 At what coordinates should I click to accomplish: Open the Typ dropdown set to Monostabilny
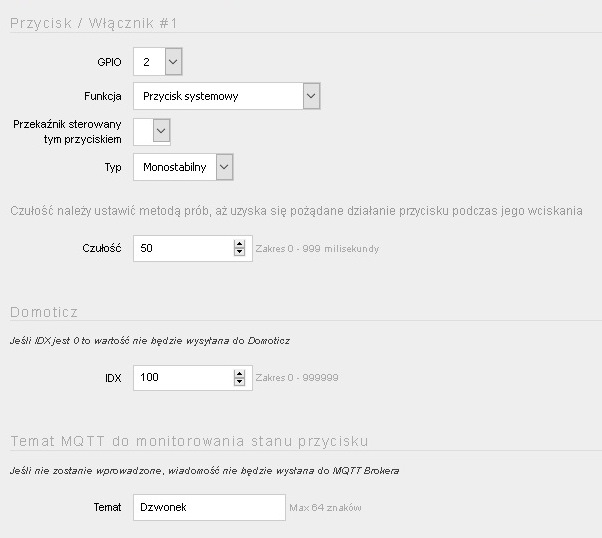[183, 167]
